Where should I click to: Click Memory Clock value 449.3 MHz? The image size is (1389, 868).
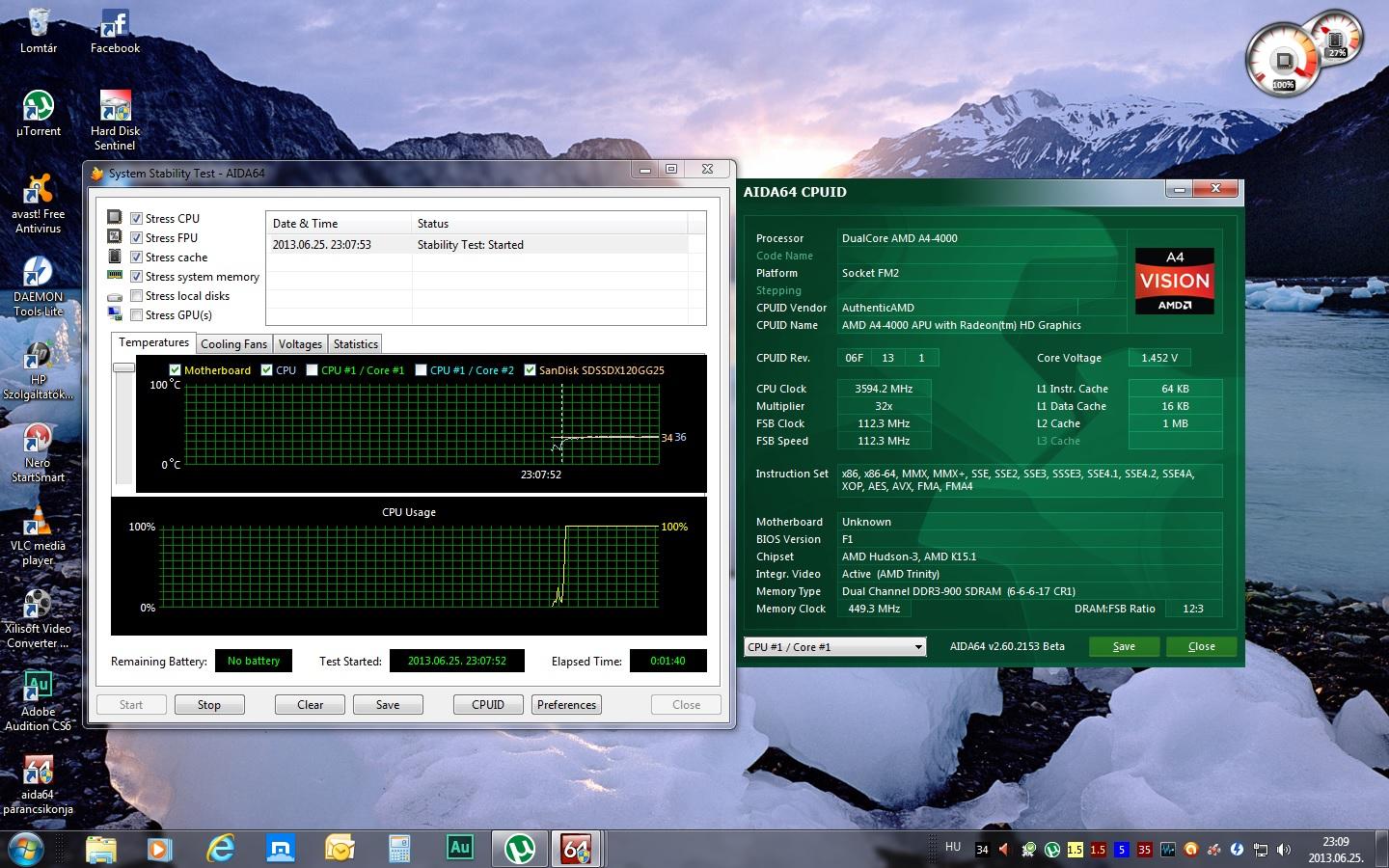pos(874,609)
